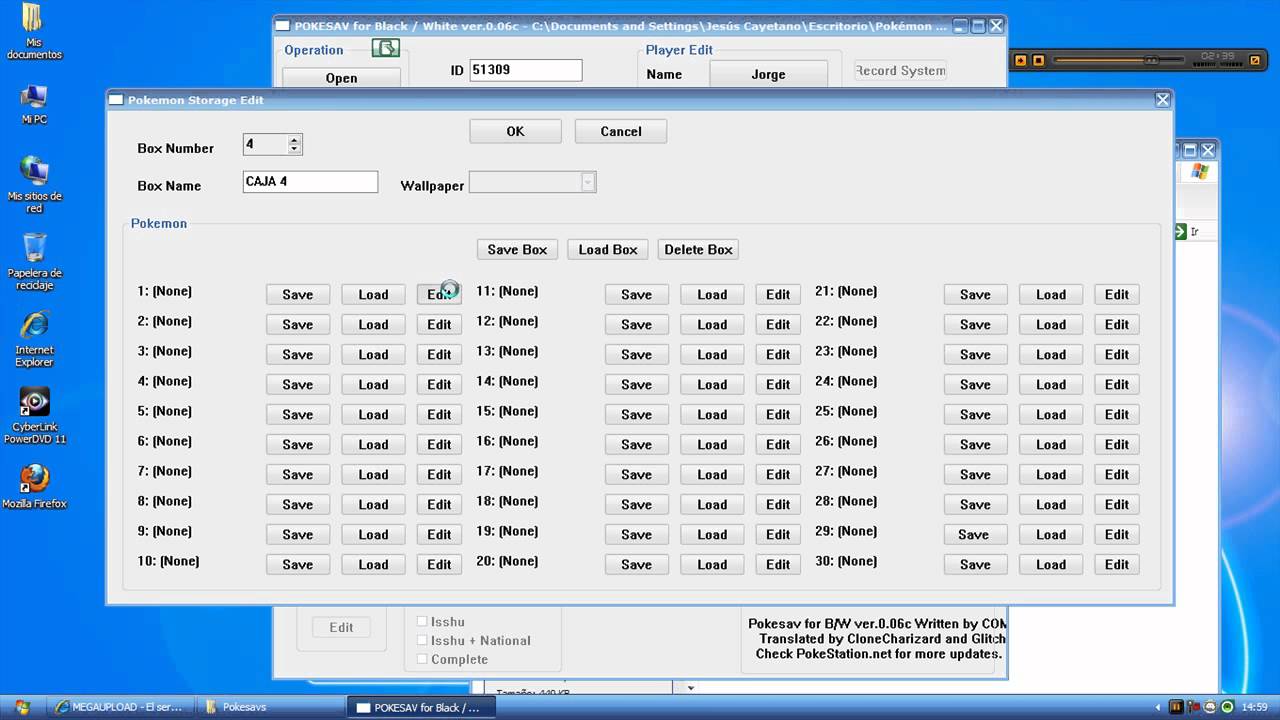Click Edit for slot 25
This screenshot has height=720, width=1280.
click(x=1117, y=414)
